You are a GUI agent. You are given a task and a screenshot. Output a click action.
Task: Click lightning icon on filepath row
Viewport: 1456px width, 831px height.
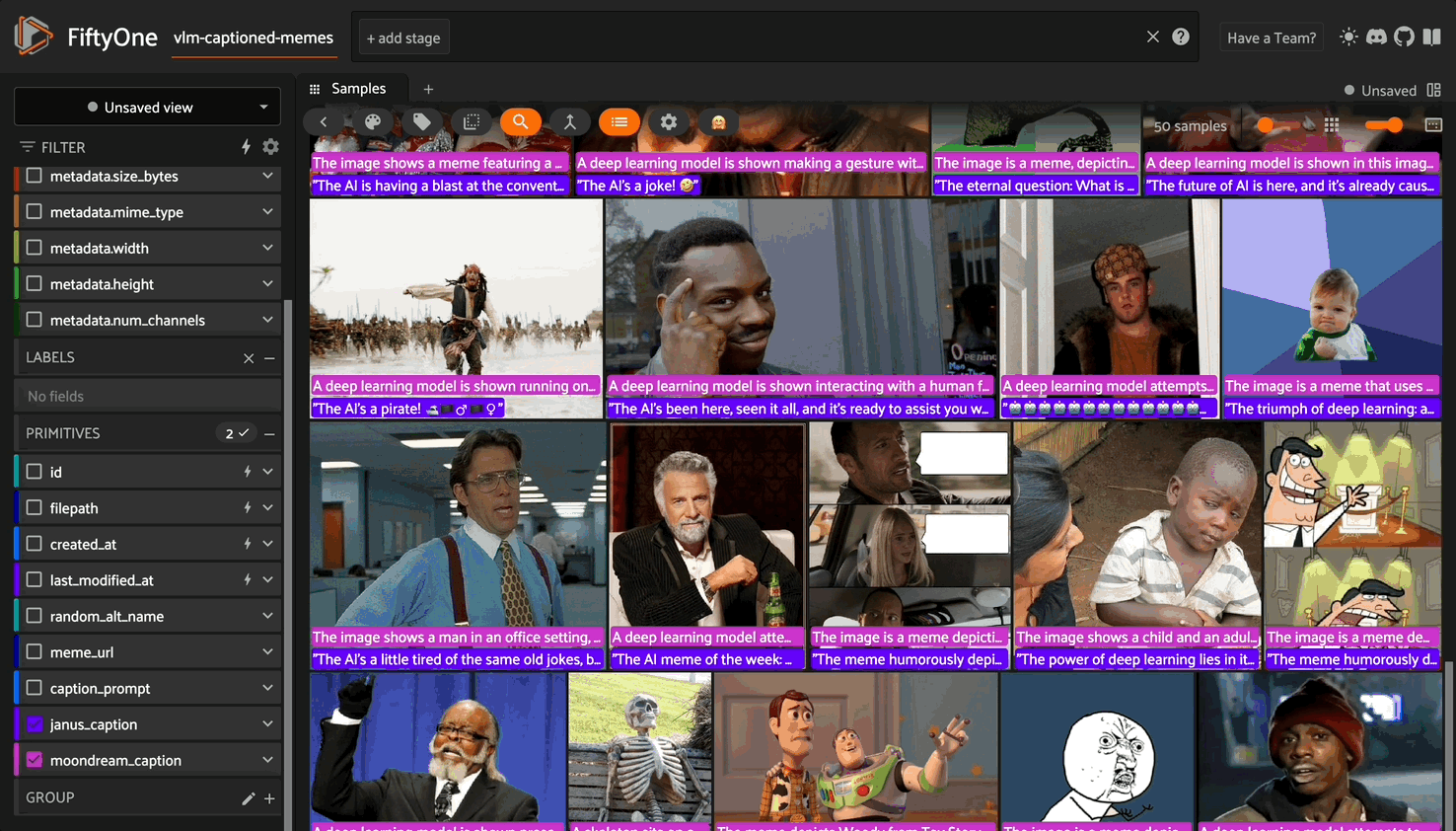[247, 507]
